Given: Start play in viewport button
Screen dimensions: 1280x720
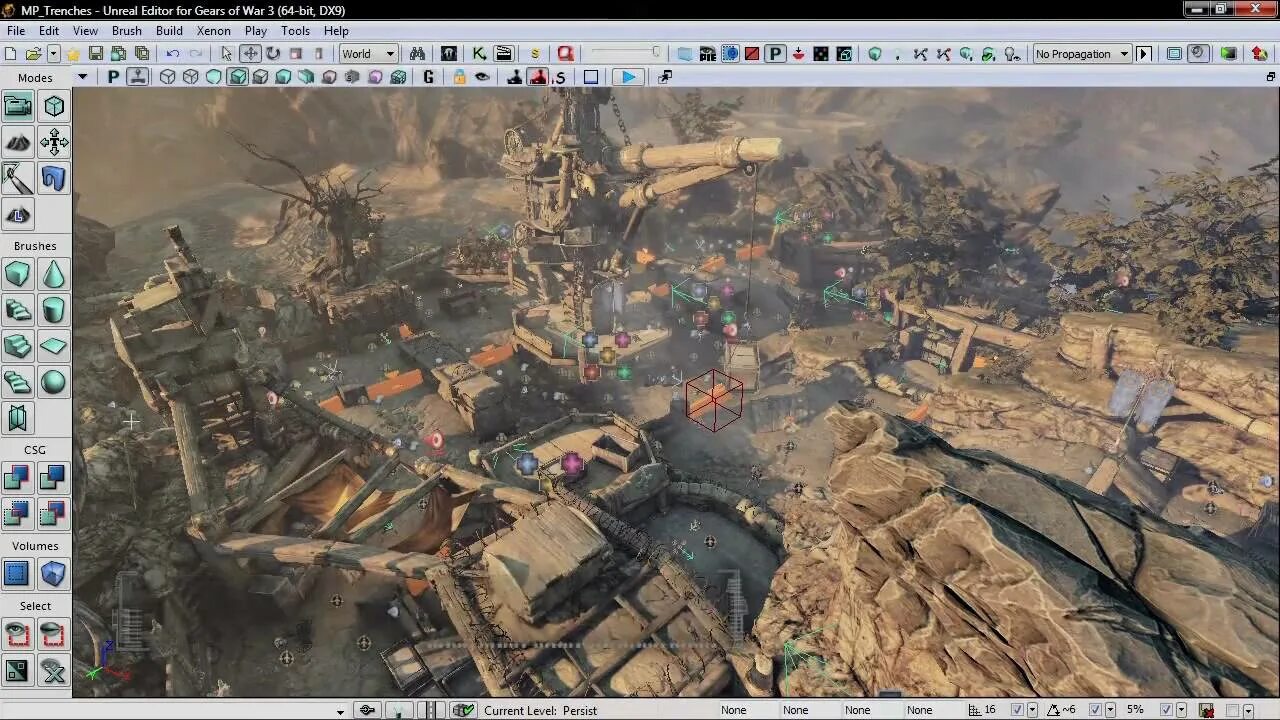Looking at the screenshot, I should tap(627, 77).
